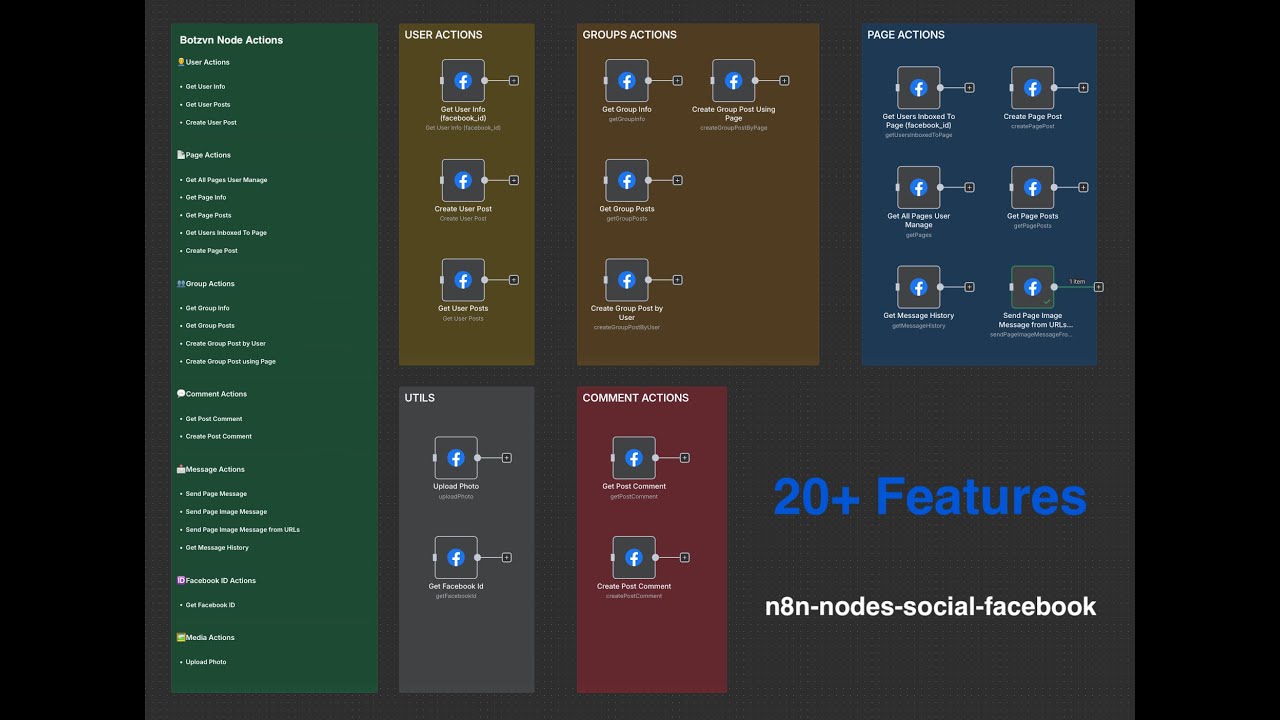Add node after Create Group Post by User
The image size is (1280, 720).
[x=677, y=280]
